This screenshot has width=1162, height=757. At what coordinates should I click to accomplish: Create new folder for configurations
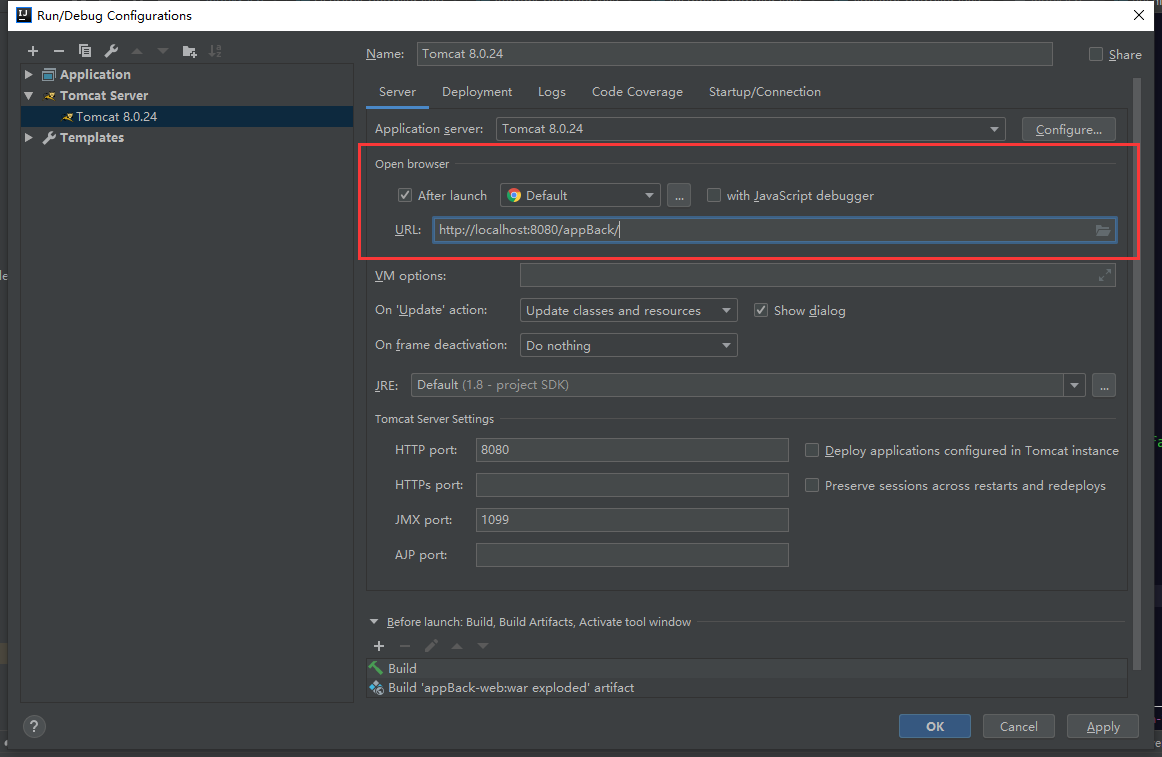[190, 51]
